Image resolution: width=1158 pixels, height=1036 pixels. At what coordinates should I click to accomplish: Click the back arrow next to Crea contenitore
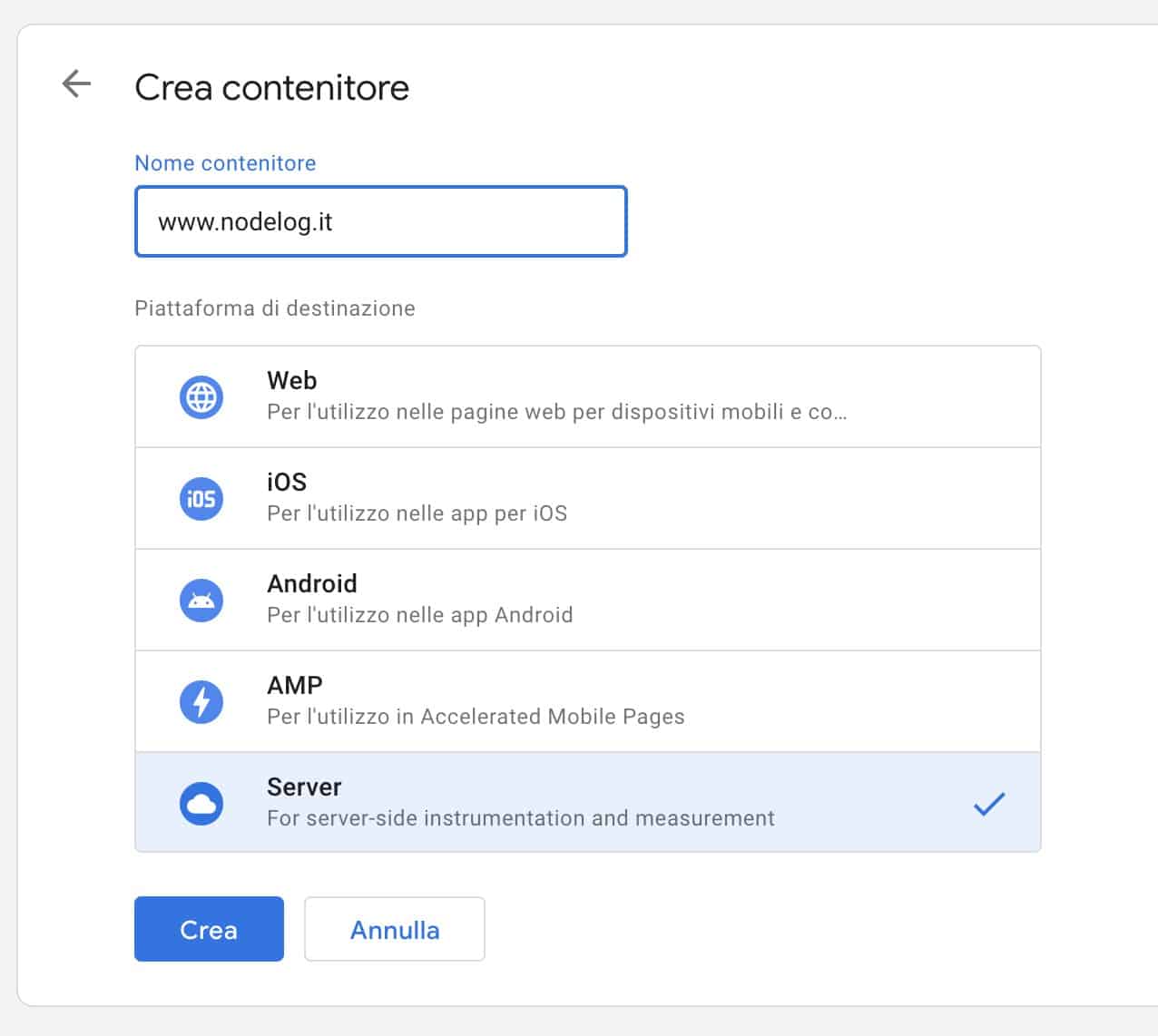pos(75,85)
